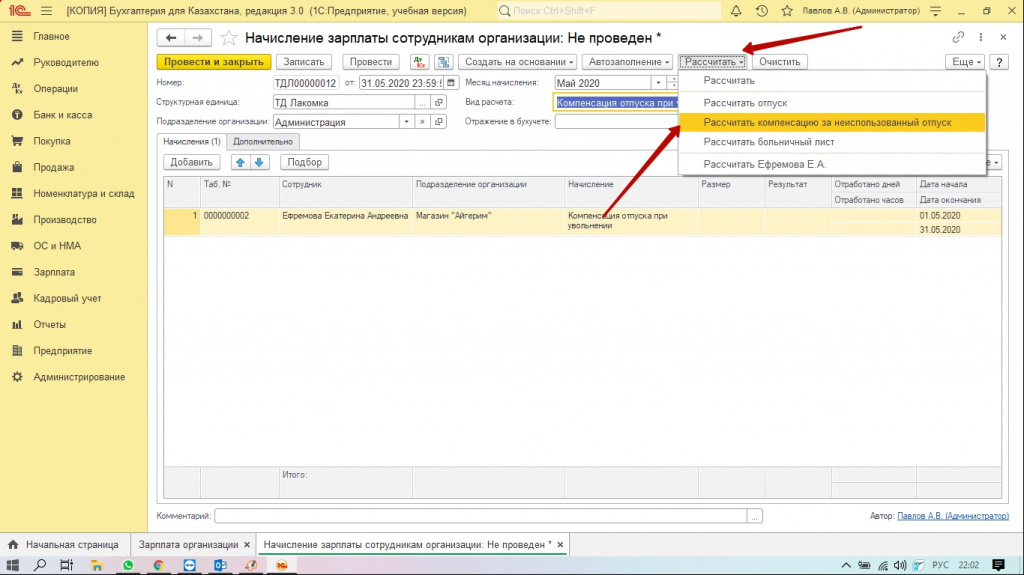
Task: Clear the Подразделение организации field
Action: [423, 122]
